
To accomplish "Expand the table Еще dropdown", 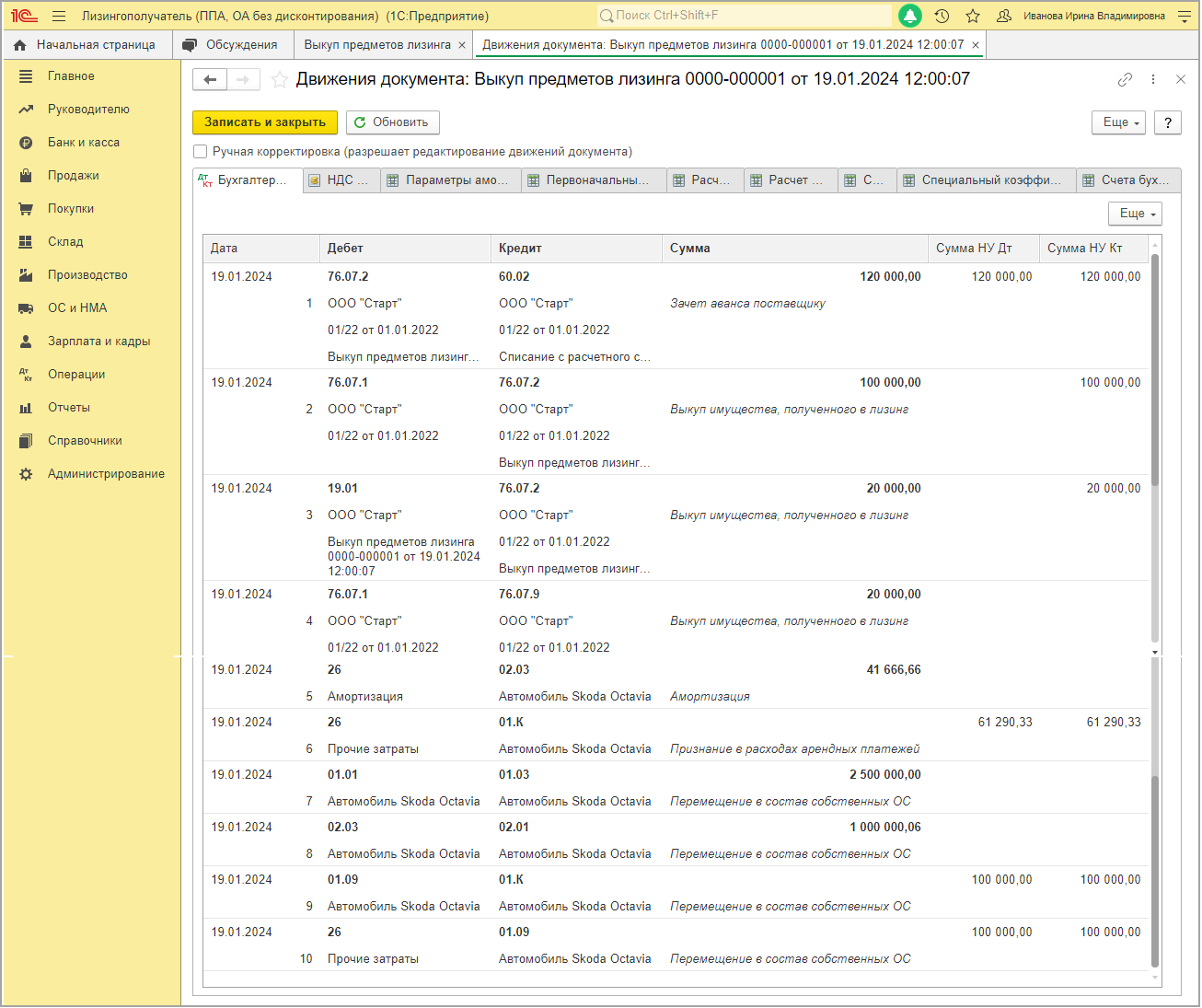I will click(1136, 214).
